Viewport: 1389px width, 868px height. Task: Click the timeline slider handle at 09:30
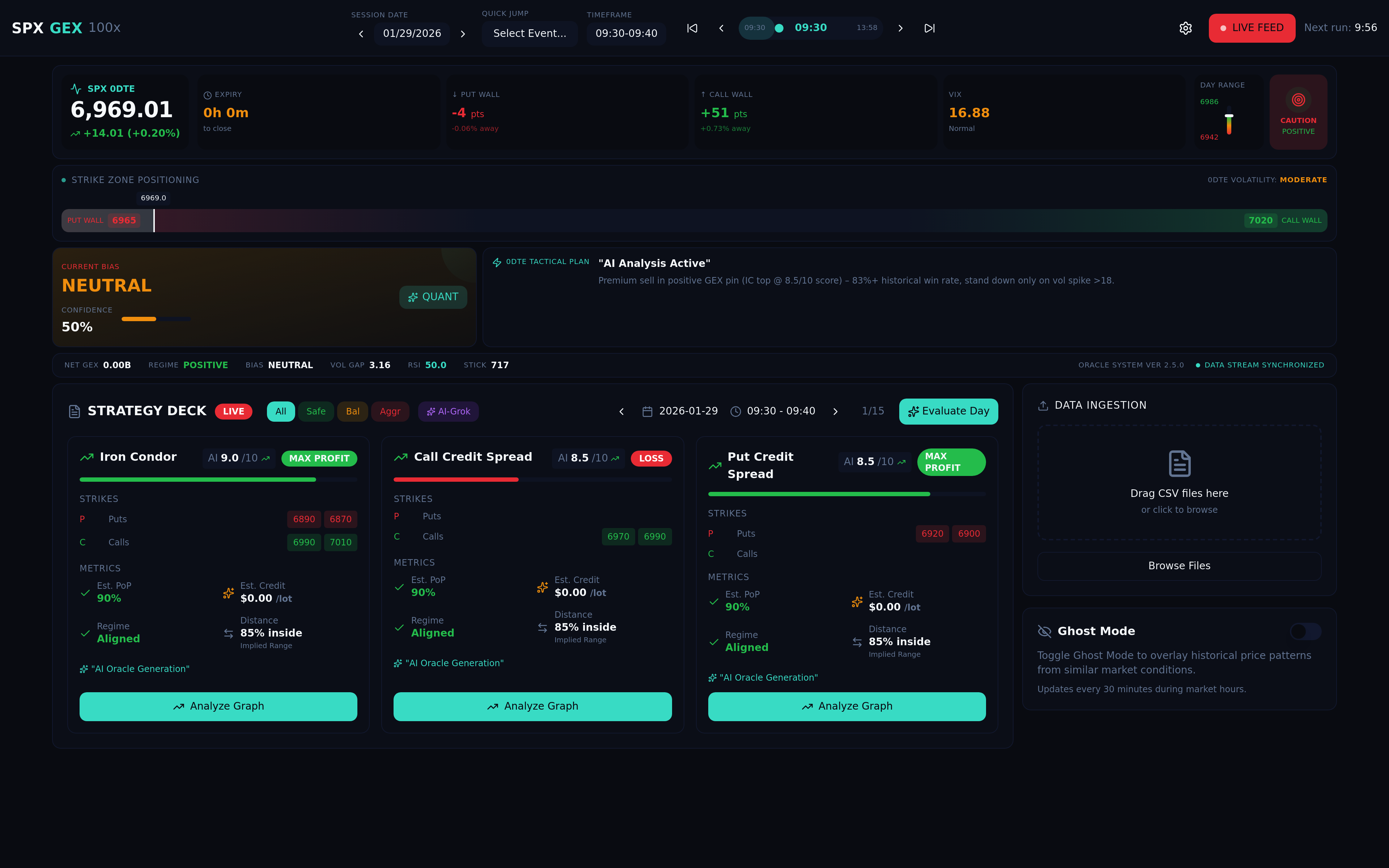tap(779, 28)
